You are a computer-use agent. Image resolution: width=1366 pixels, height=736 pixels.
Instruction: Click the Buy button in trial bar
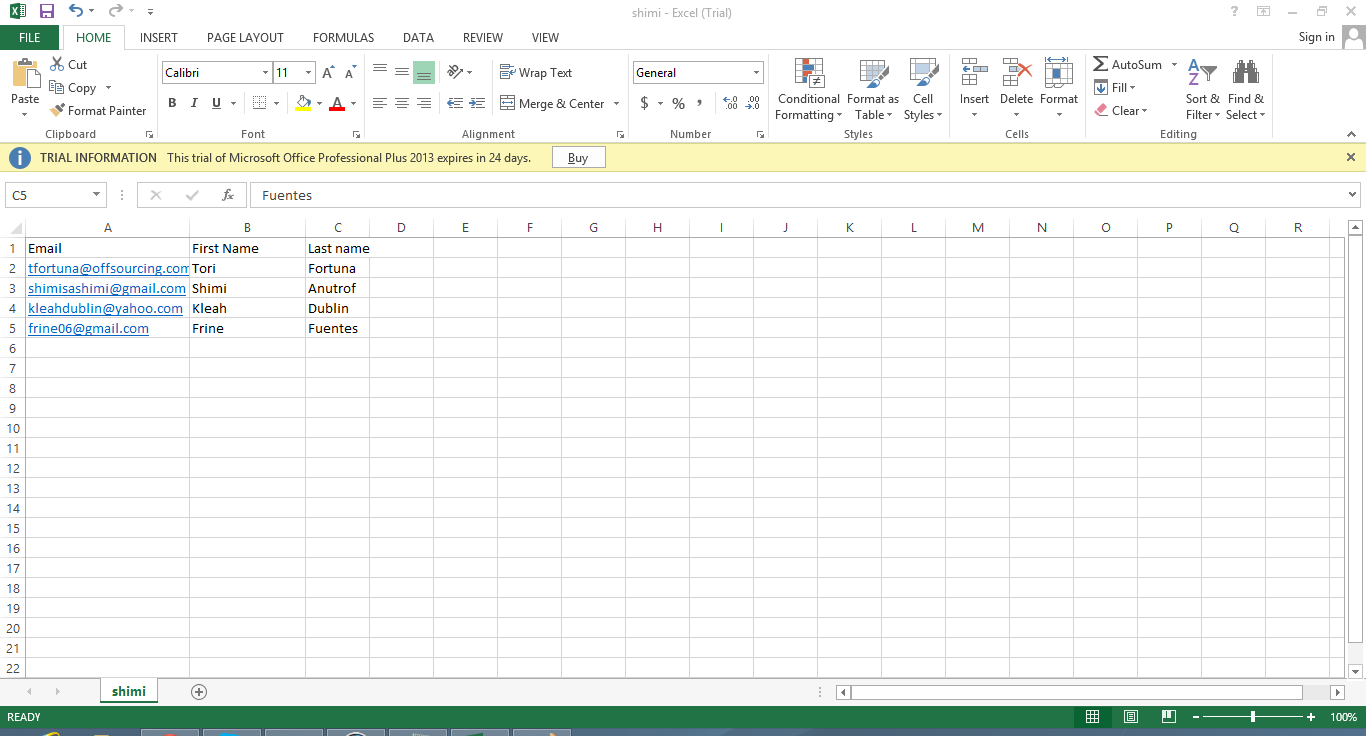coord(578,158)
